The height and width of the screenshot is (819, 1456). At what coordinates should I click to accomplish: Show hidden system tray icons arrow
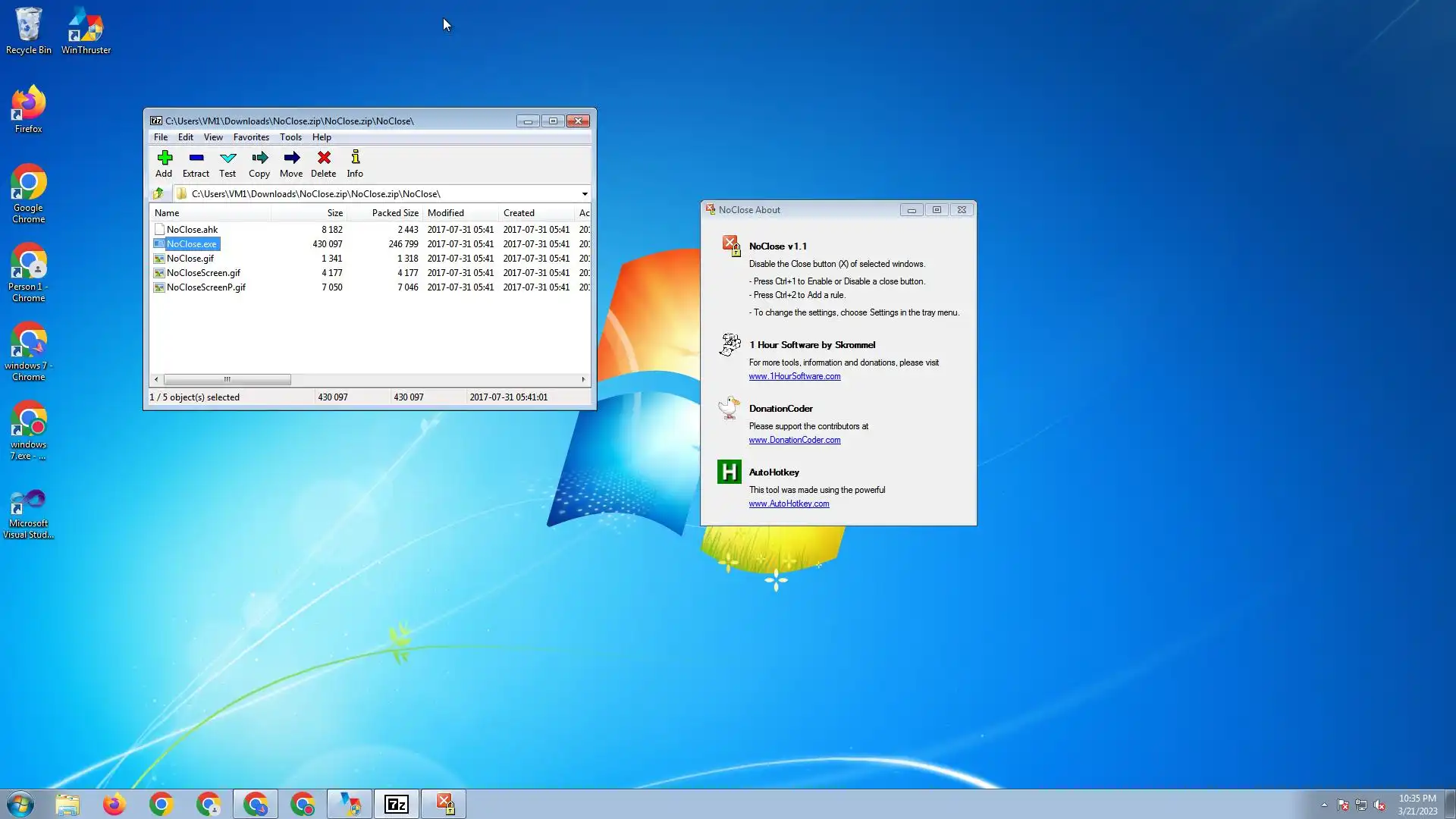1324,805
